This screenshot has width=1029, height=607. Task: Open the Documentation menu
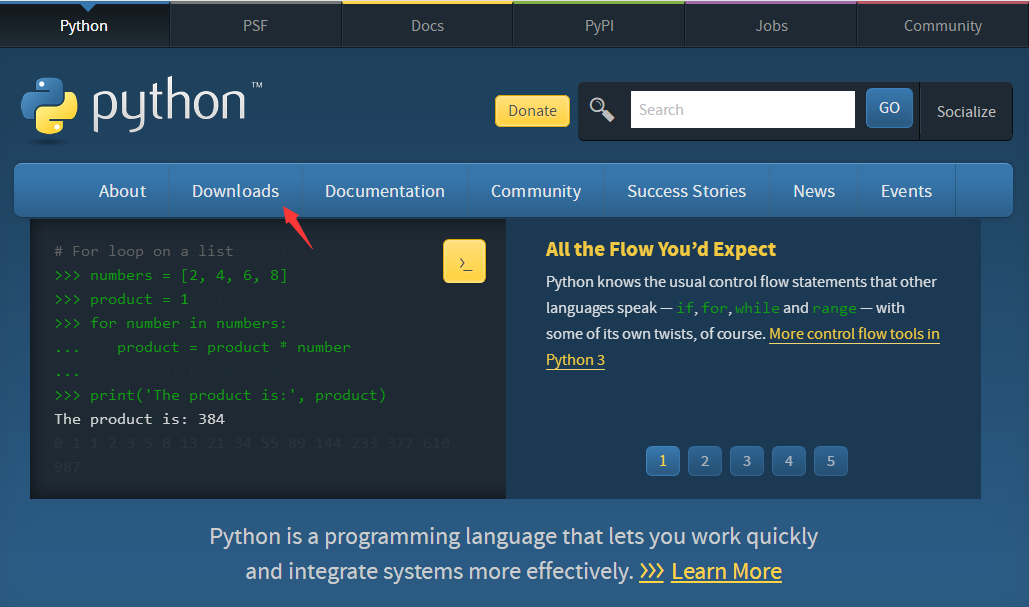(385, 191)
